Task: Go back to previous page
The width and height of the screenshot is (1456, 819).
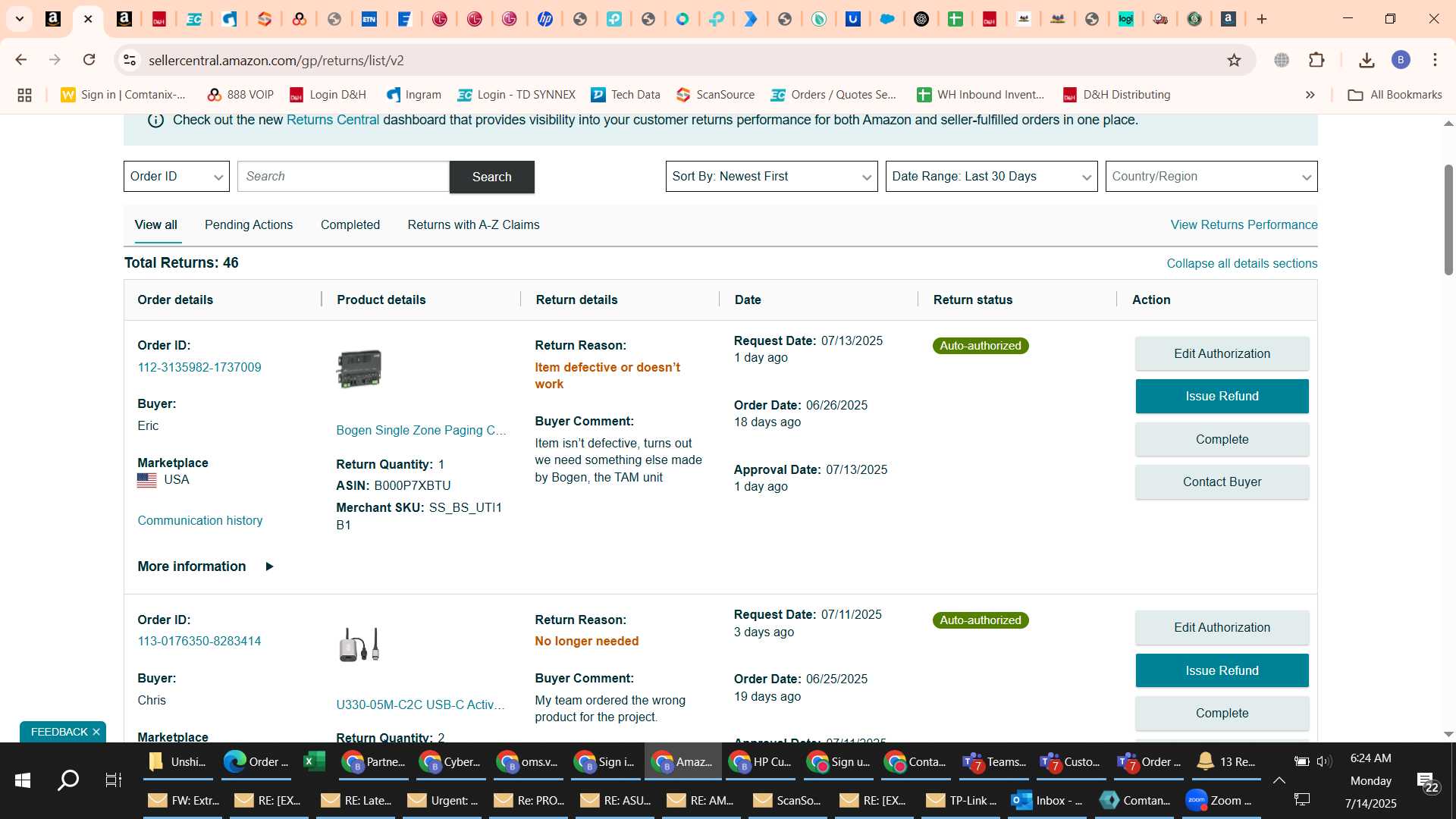Action: click(21, 60)
